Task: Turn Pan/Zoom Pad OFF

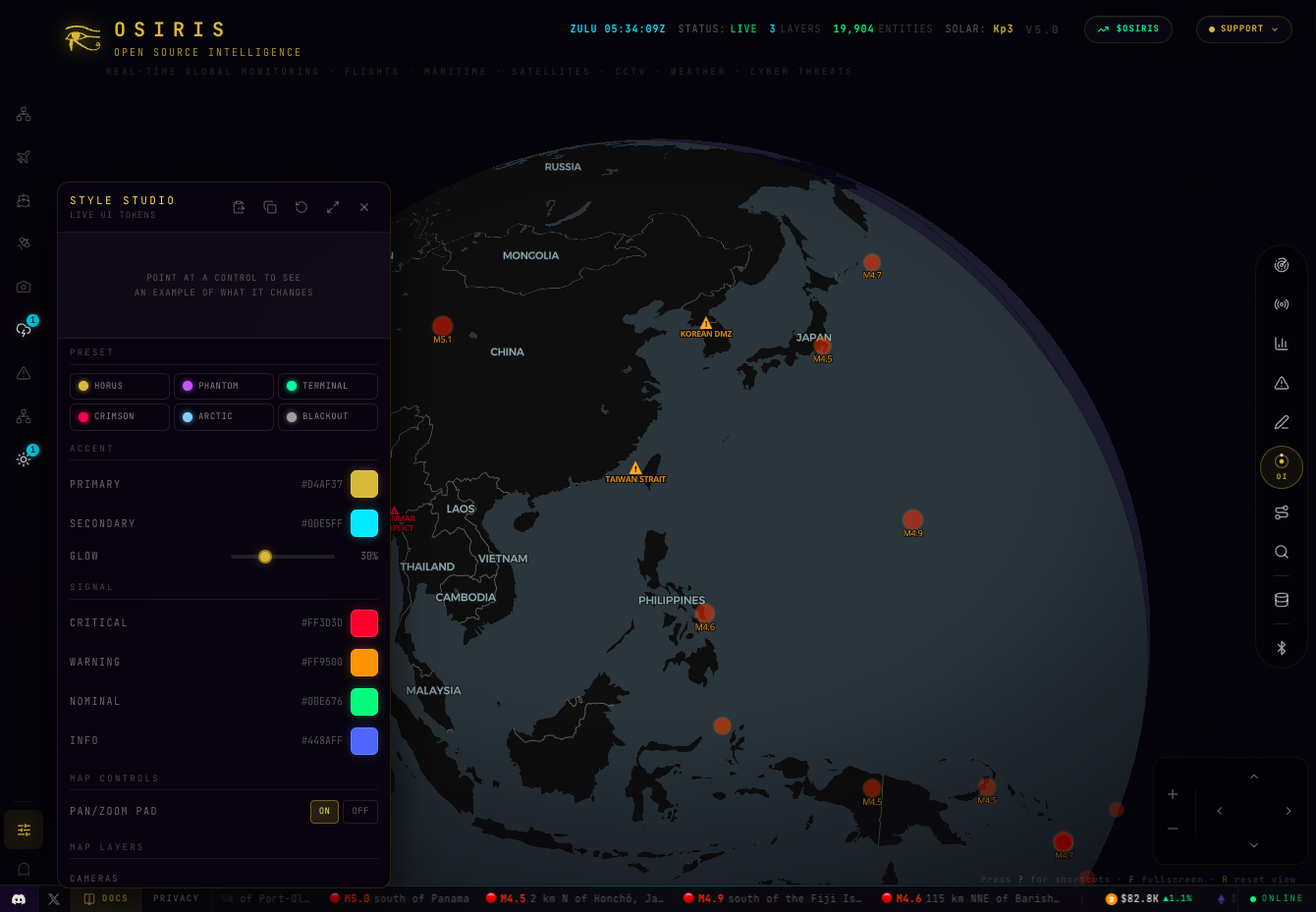Action: tap(360, 811)
